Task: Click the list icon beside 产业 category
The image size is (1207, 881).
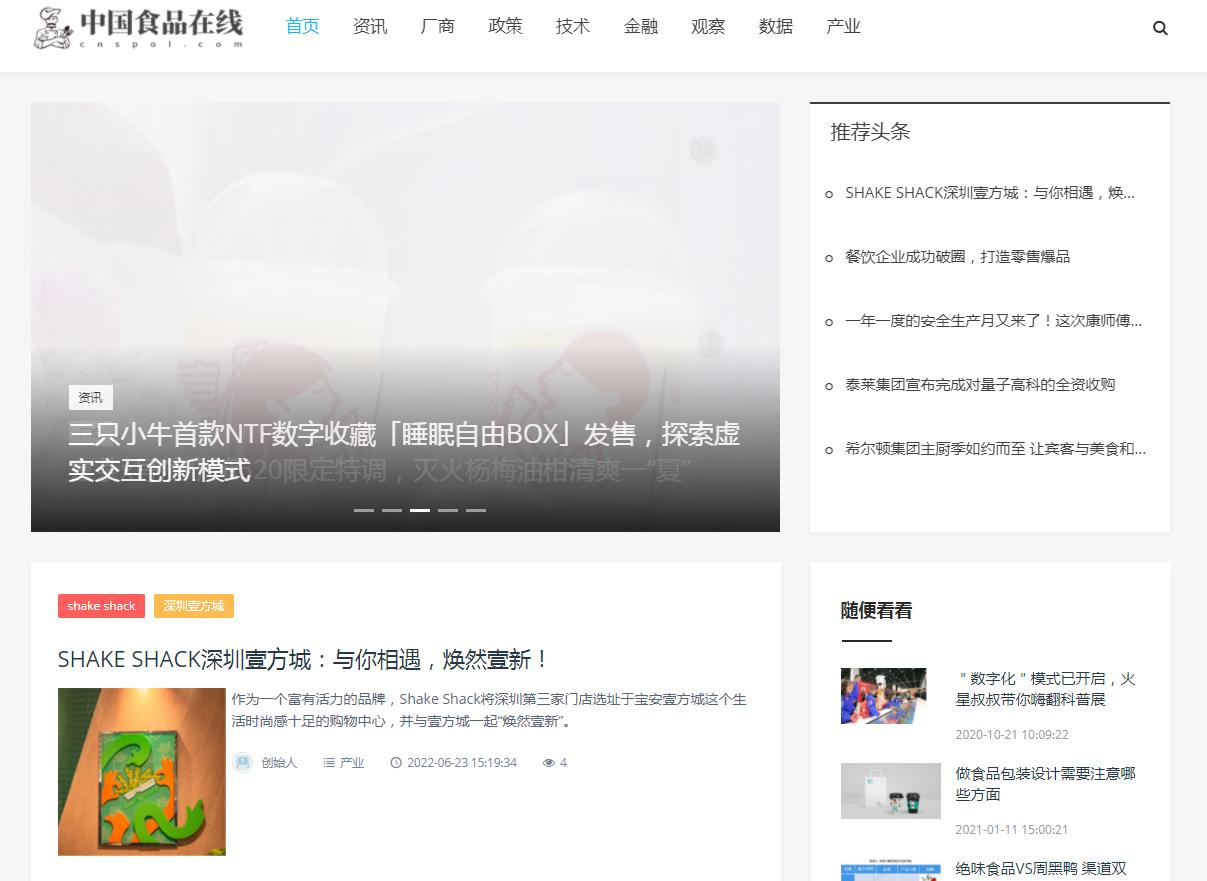Action: [329, 763]
